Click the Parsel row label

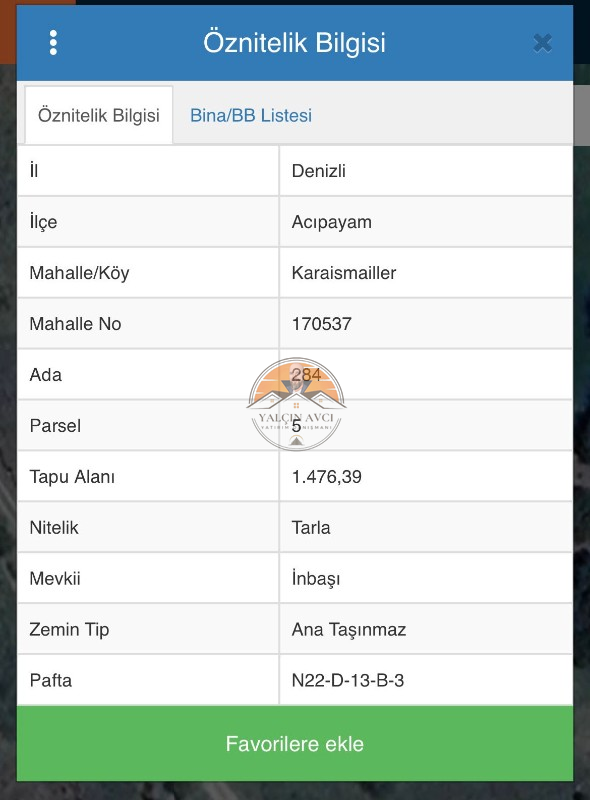pos(55,426)
